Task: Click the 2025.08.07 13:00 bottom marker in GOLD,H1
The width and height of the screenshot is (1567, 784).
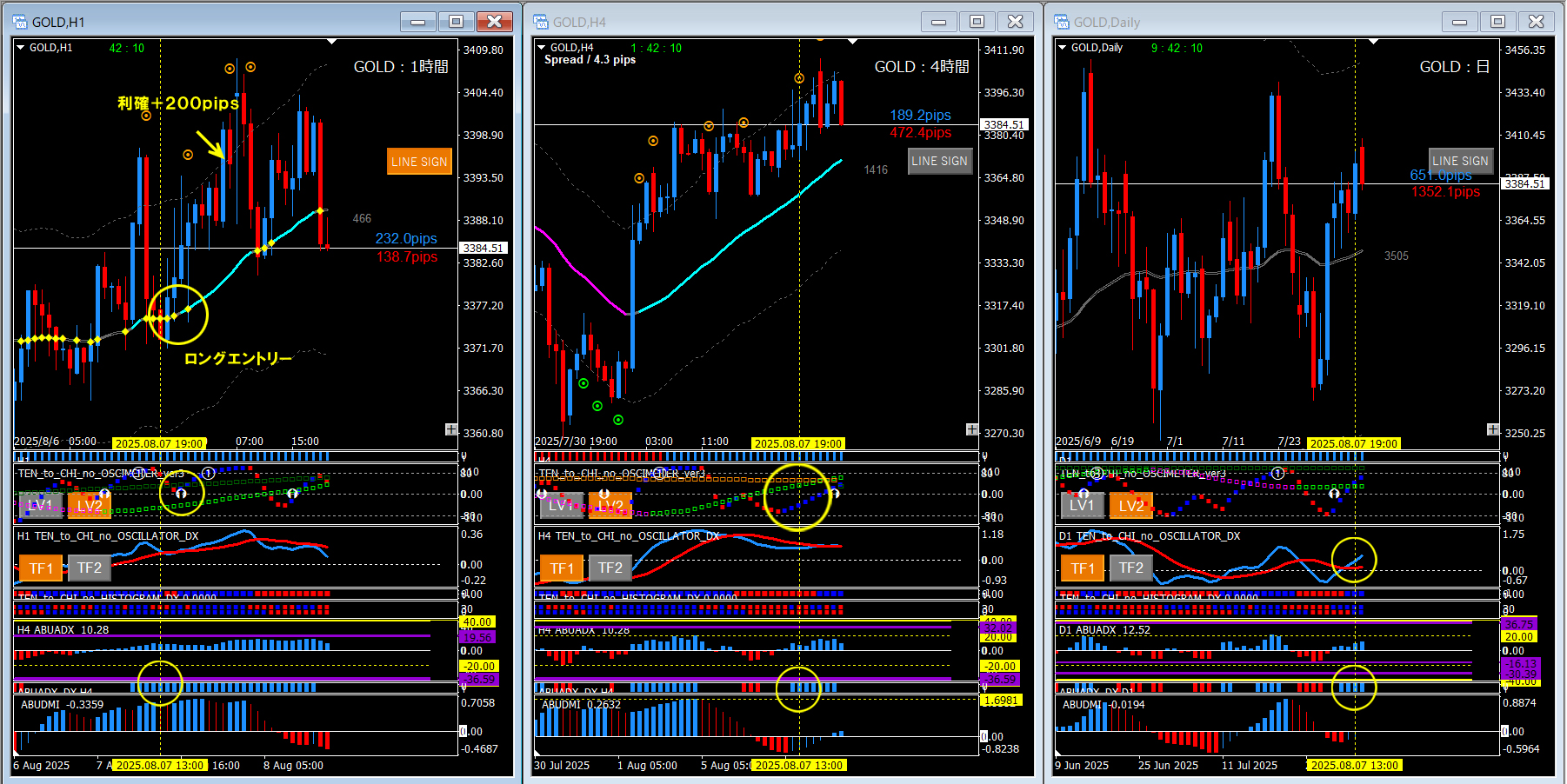Action: [159, 766]
